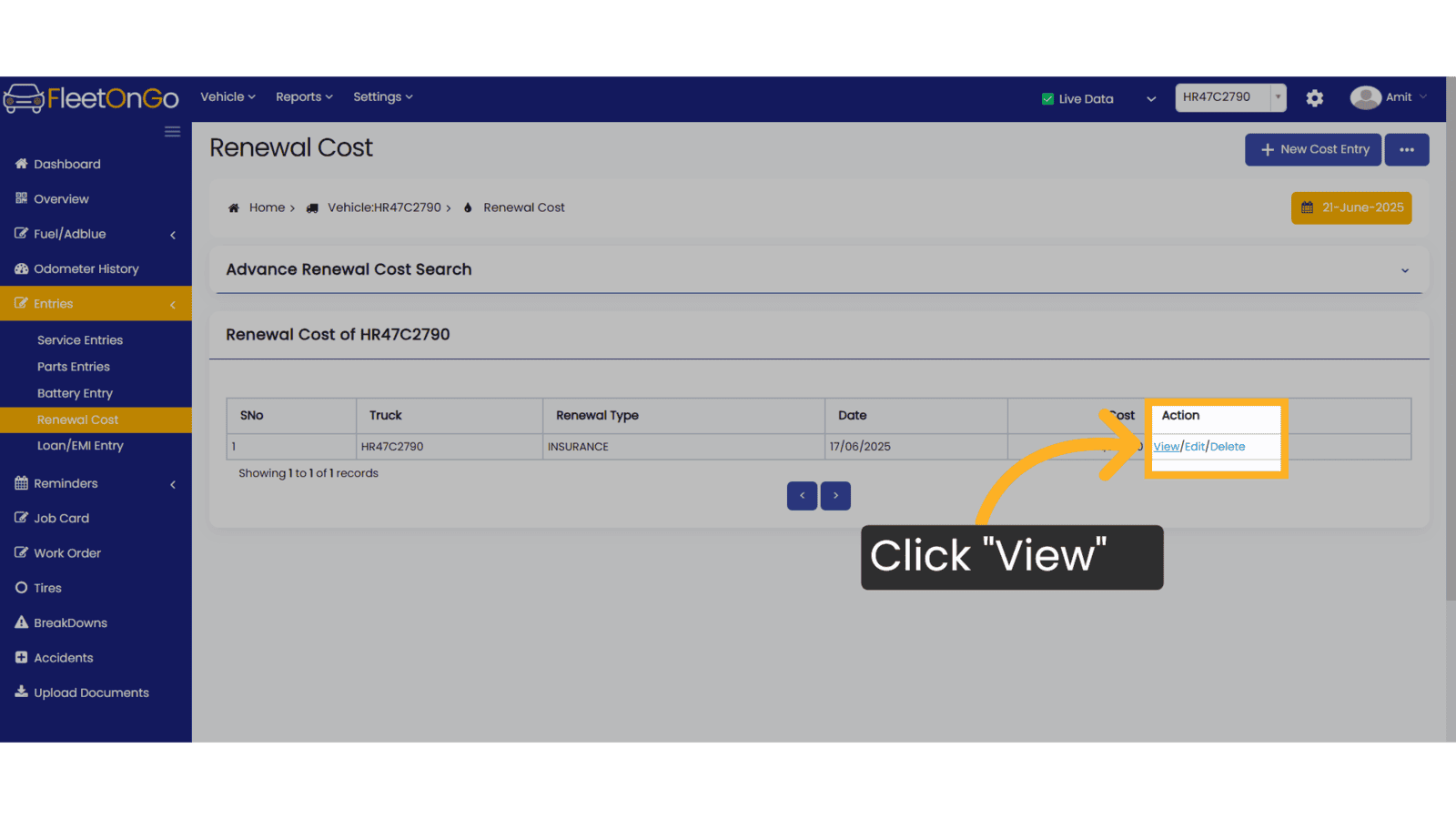Screen dimensions: 1456x819
Task: Click the Overview grid icon
Action: (21, 198)
